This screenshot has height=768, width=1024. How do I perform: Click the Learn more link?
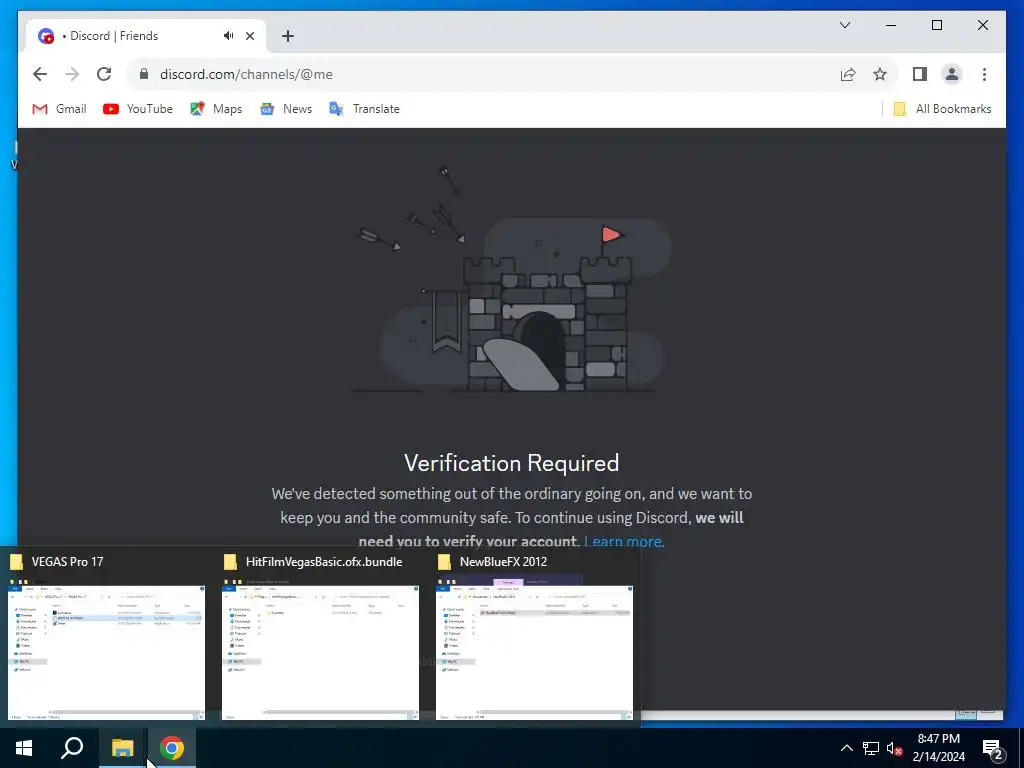click(x=624, y=541)
